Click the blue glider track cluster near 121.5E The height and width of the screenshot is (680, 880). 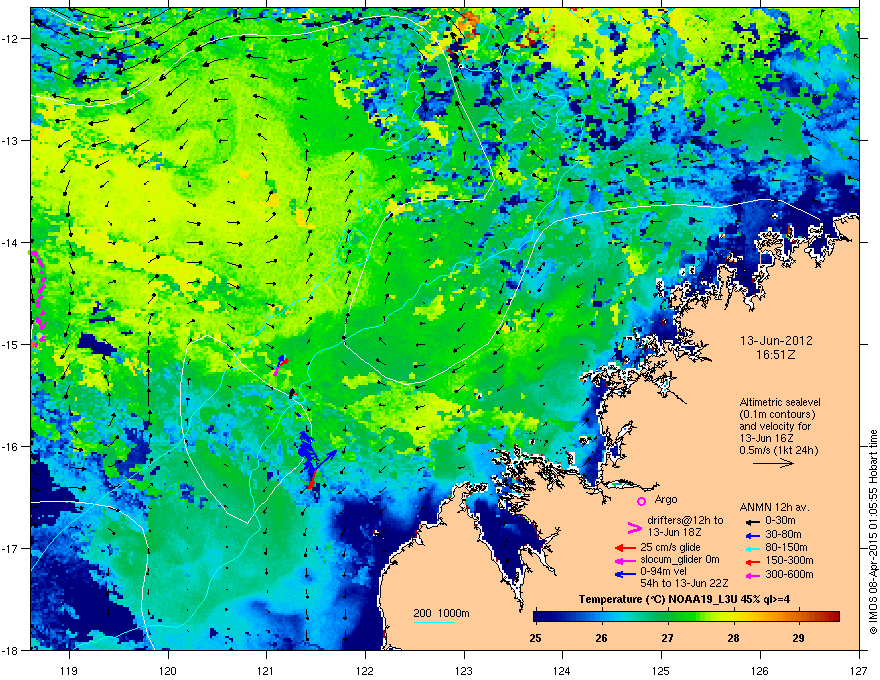[x=307, y=452]
